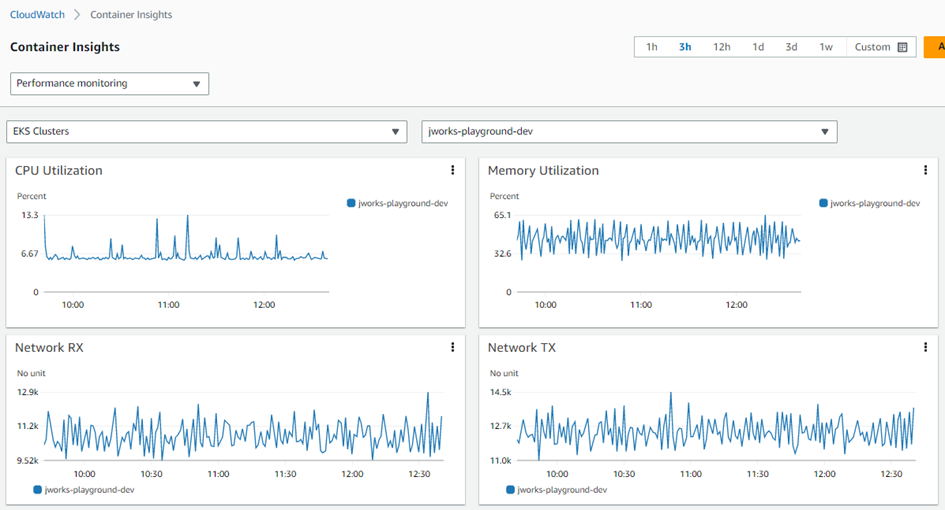
Task: Open Network RX widget options menu
Action: point(453,347)
